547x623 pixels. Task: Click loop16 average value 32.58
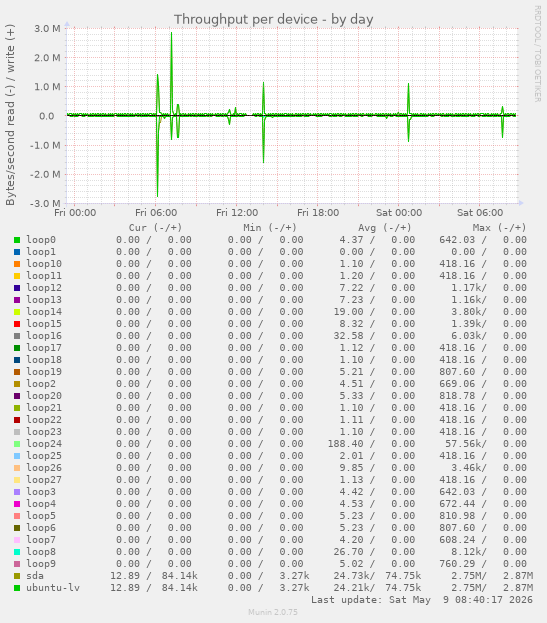point(348,336)
